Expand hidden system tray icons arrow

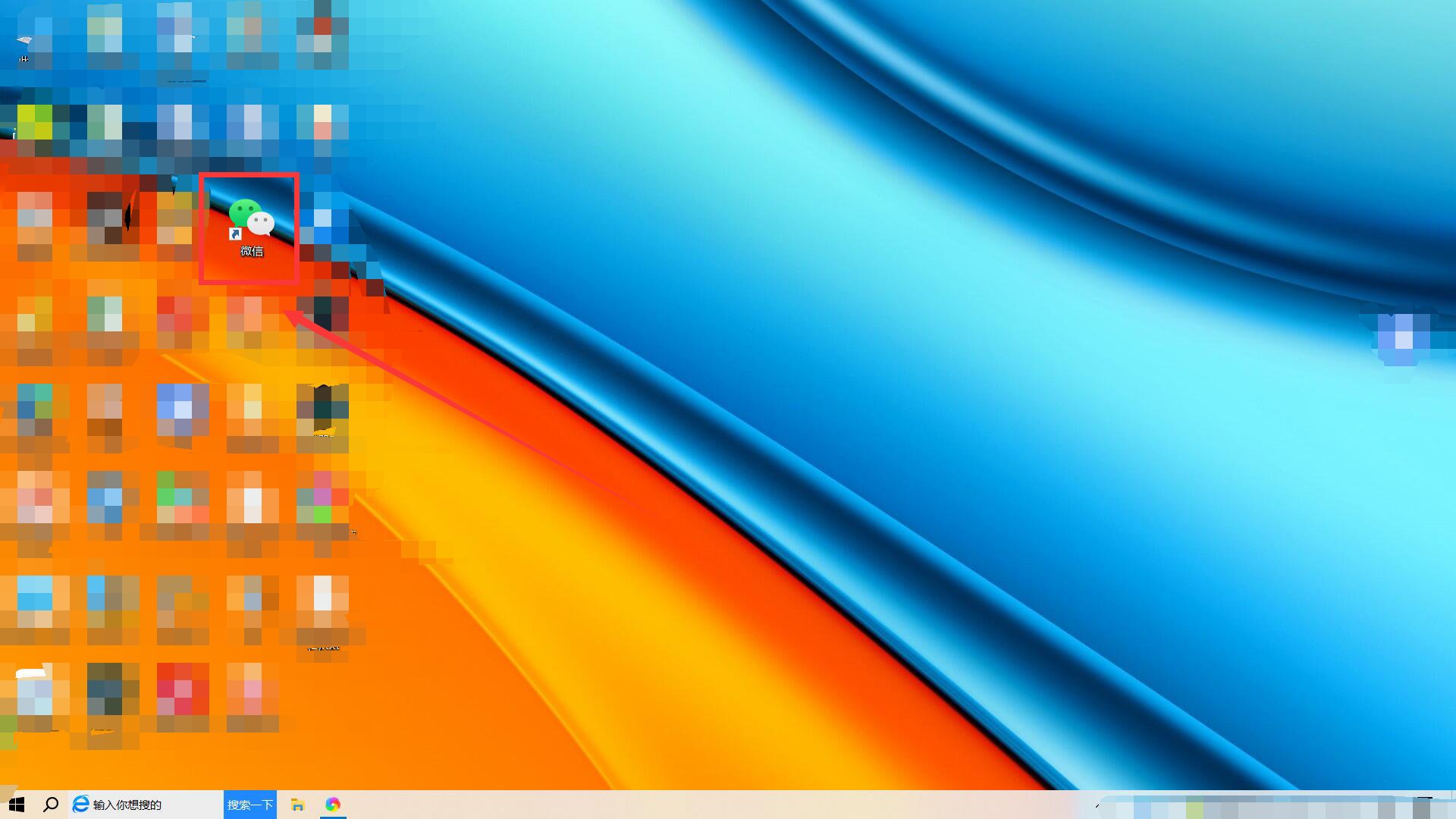[x=1097, y=805]
